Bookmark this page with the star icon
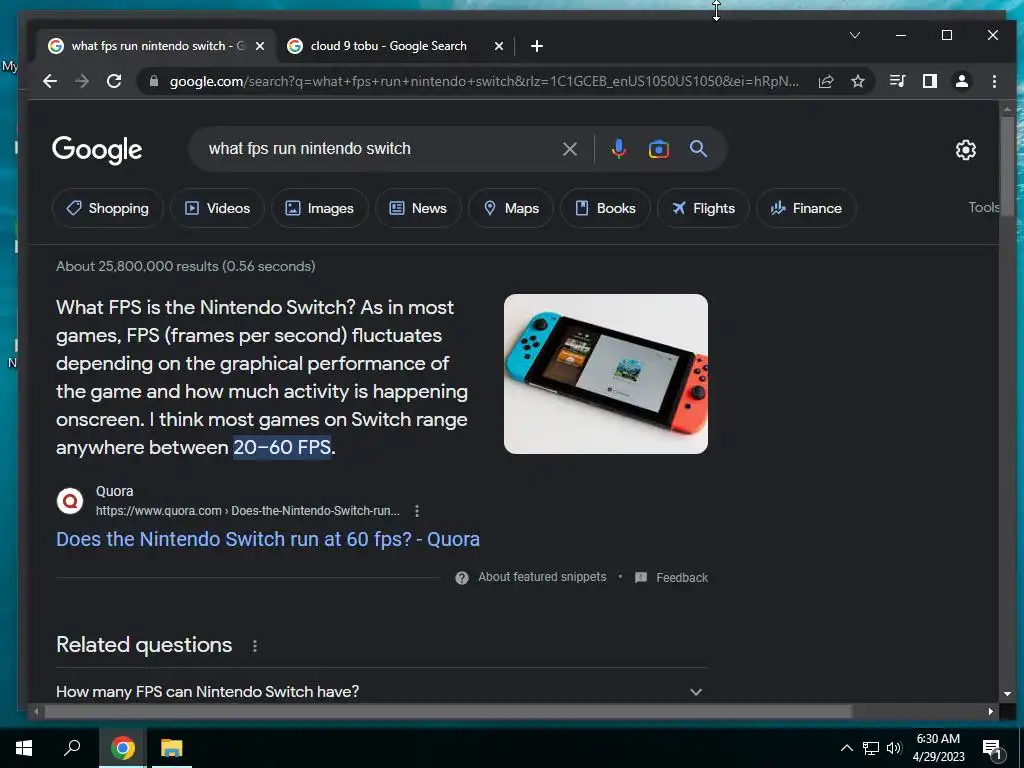This screenshot has height=768, width=1024. point(858,81)
